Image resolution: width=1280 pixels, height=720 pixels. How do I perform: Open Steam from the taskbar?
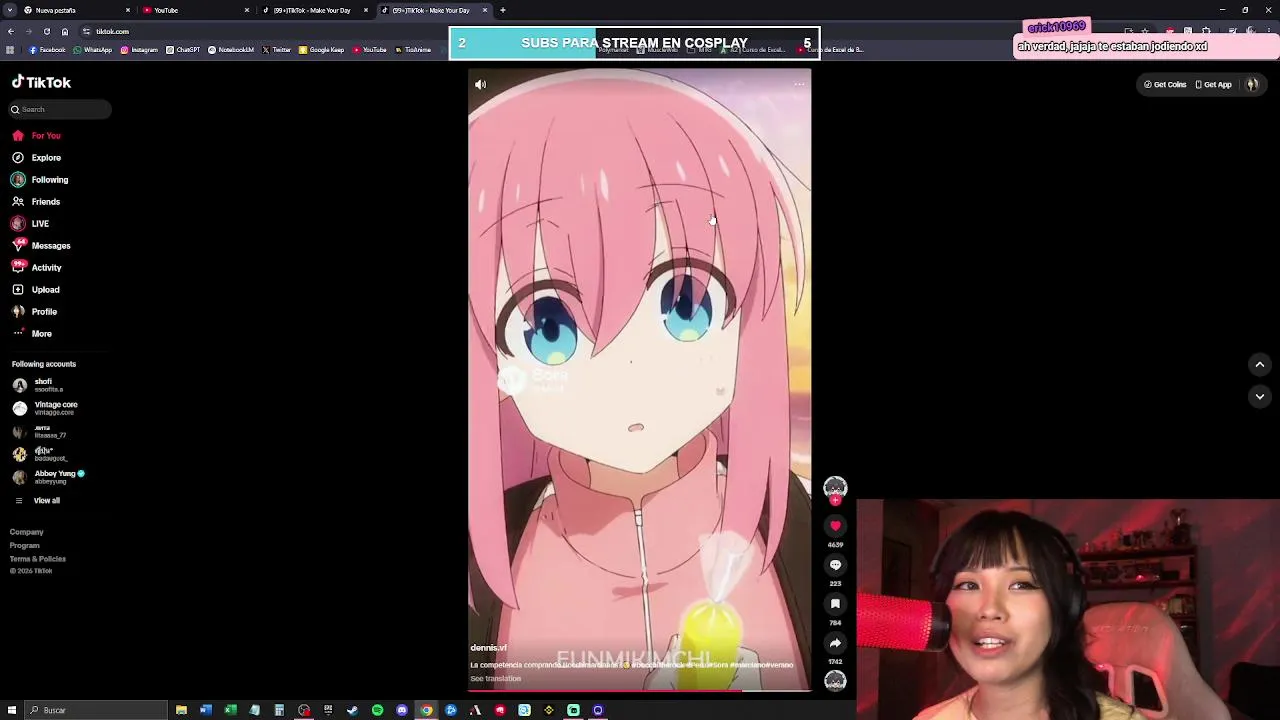click(x=352, y=710)
